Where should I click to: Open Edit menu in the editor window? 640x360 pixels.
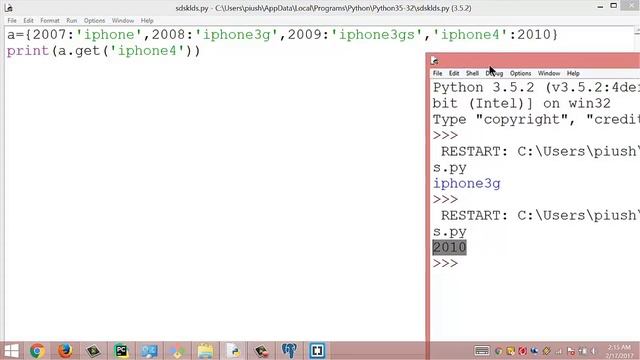28,20
